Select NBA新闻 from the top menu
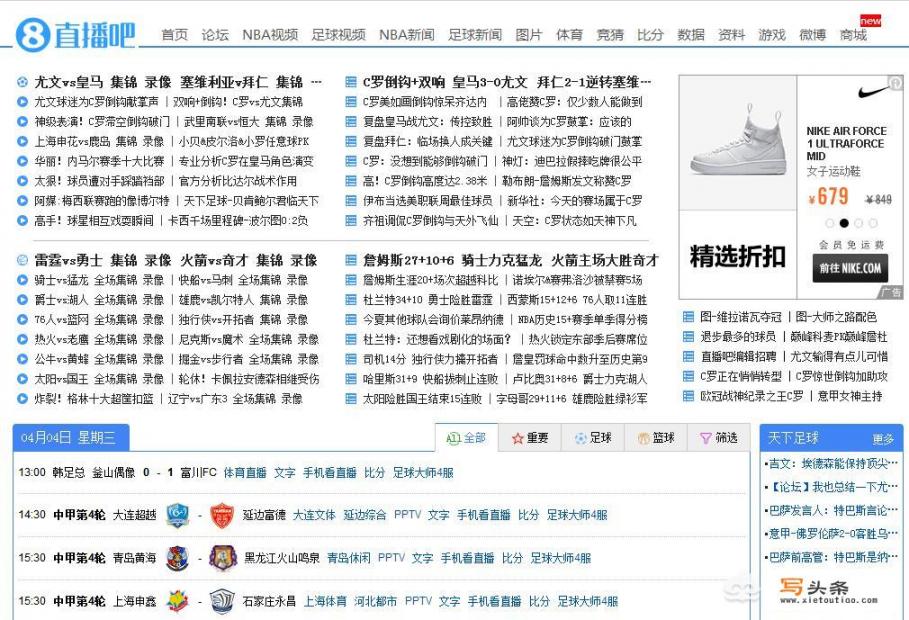Viewport: 909px width, 620px height. click(407, 35)
